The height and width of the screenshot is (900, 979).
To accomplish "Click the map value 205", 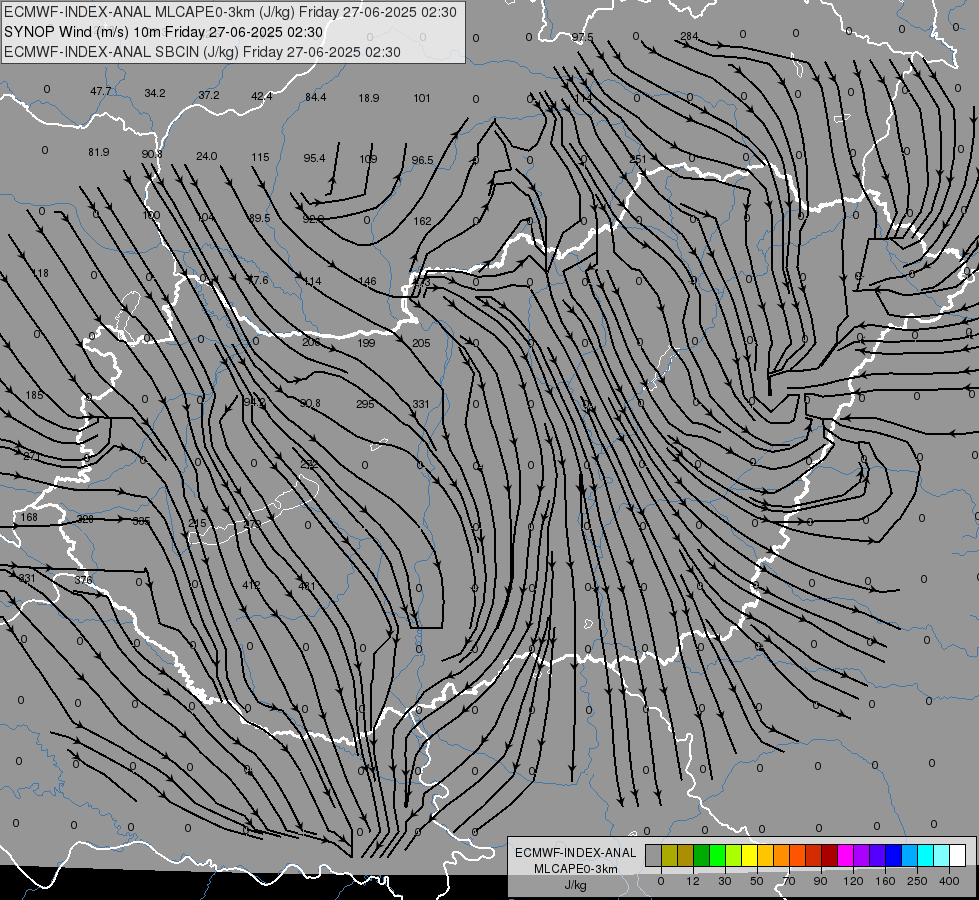I will click(x=421, y=343).
